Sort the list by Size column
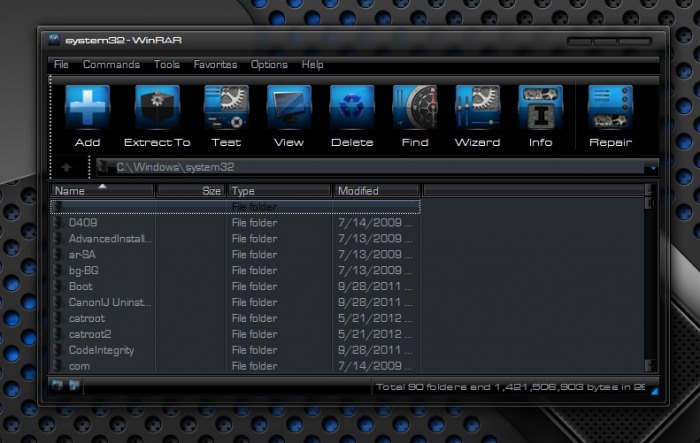 tap(191, 191)
